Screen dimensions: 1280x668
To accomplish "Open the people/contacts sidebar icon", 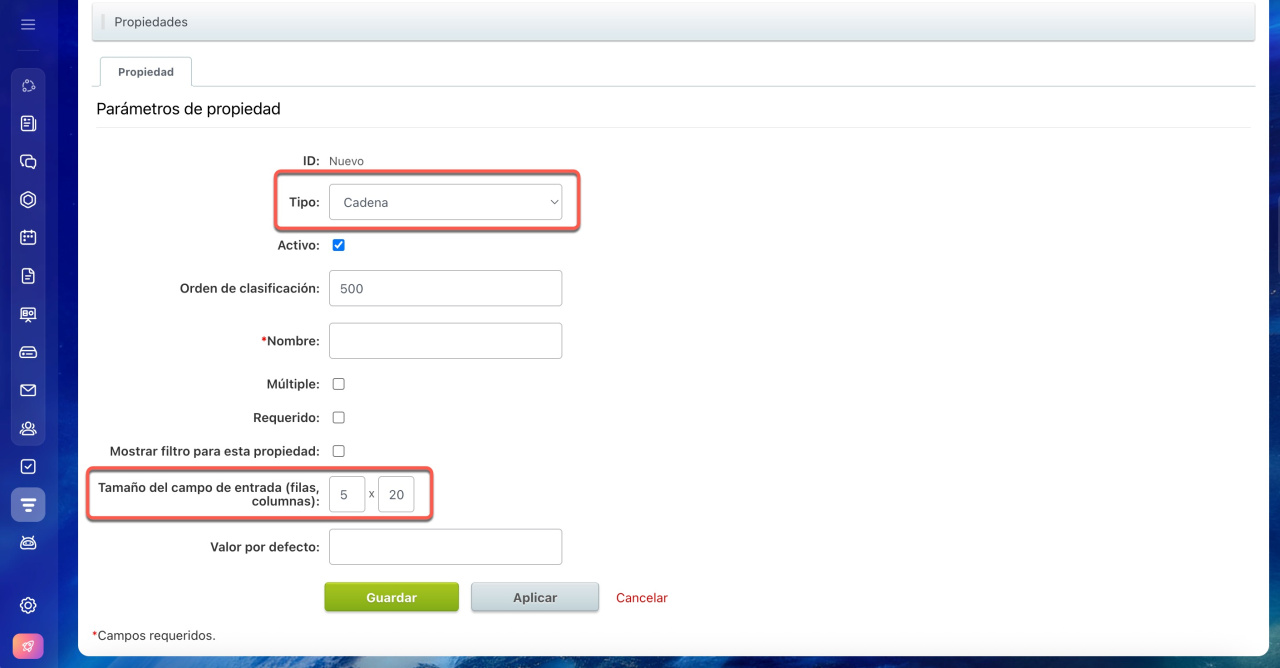I will (x=28, y=428).
